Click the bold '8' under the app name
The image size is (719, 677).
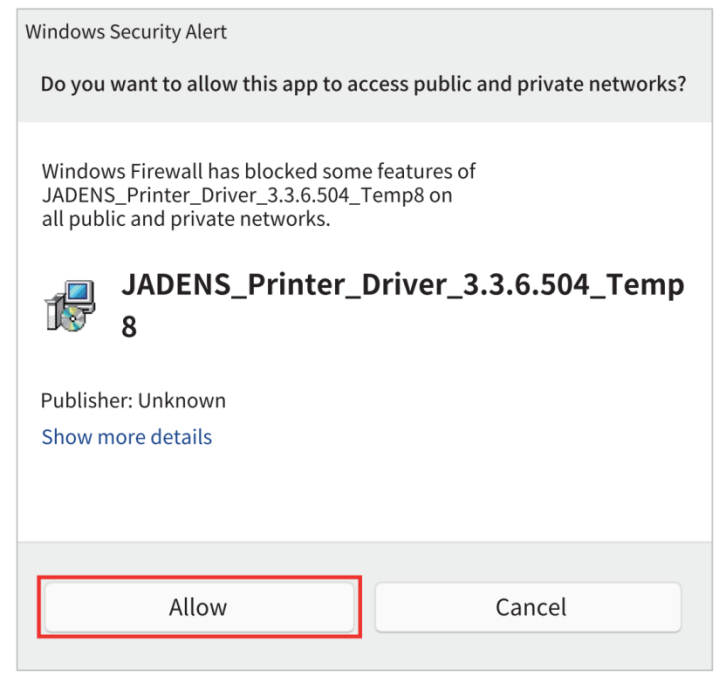(x=129, y=327)
